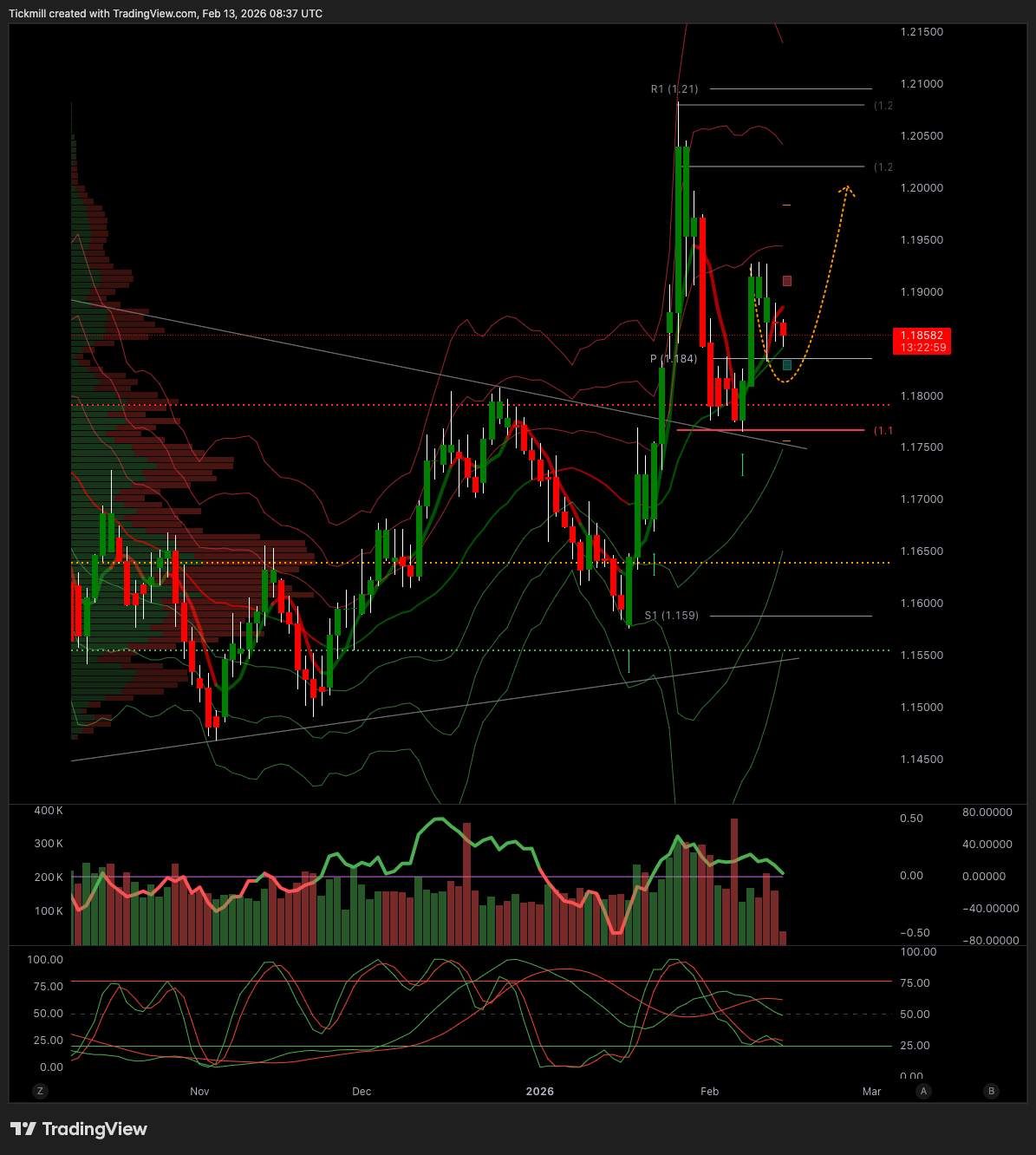Click the red (1.1 level label

click(883, 431)
